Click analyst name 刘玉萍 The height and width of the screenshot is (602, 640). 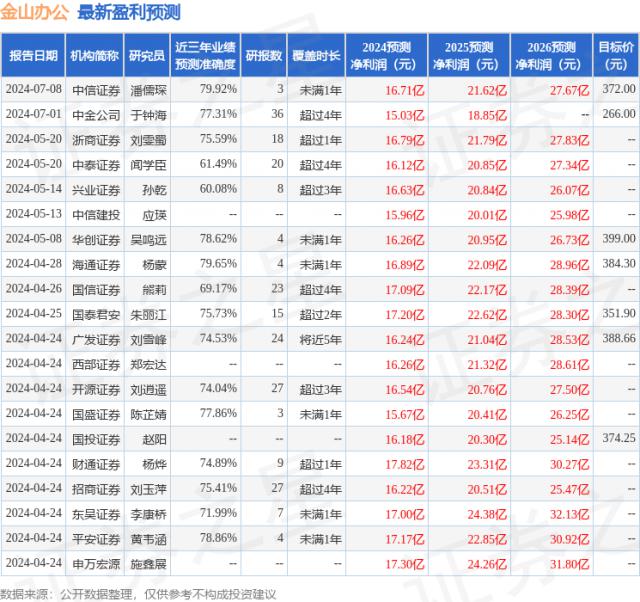click(148, 489)
